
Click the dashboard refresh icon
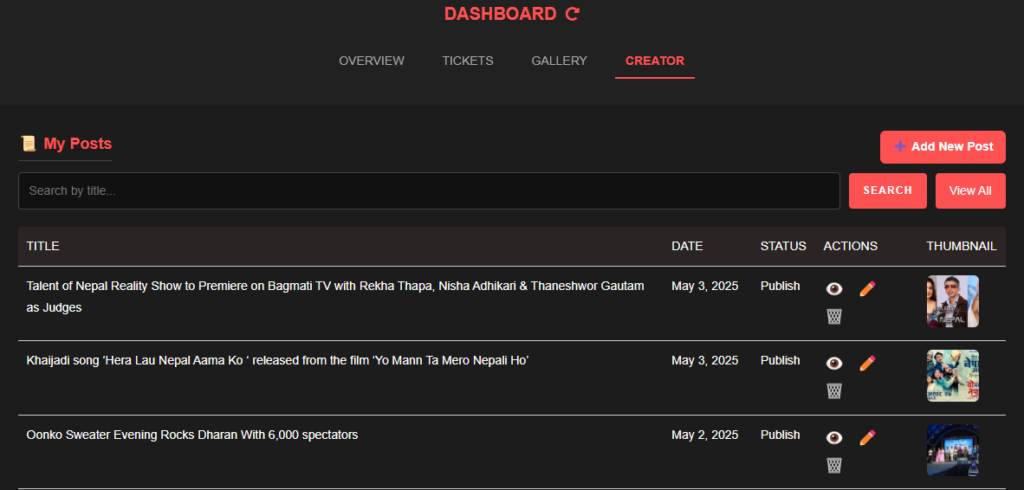(572, 14)
